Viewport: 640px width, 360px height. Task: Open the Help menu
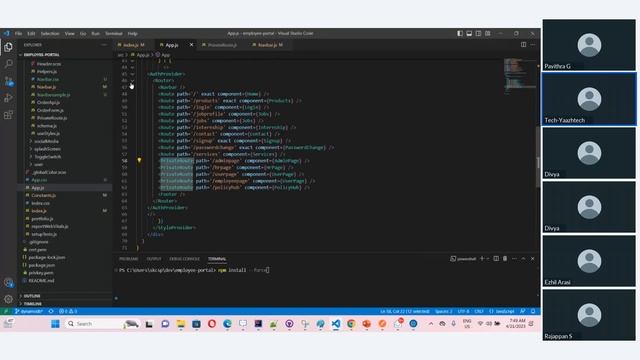(x=133, y=33)
